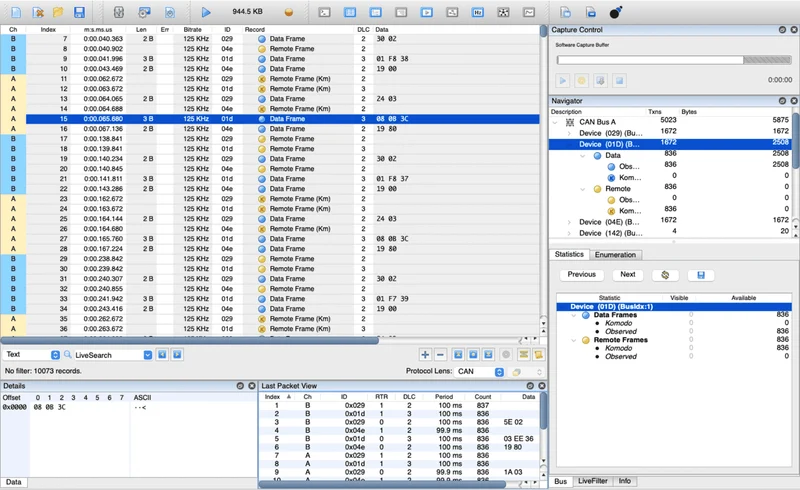Collapse Data Frames in Statistics
Screen dimensions: 800x490
pos(573,315)
